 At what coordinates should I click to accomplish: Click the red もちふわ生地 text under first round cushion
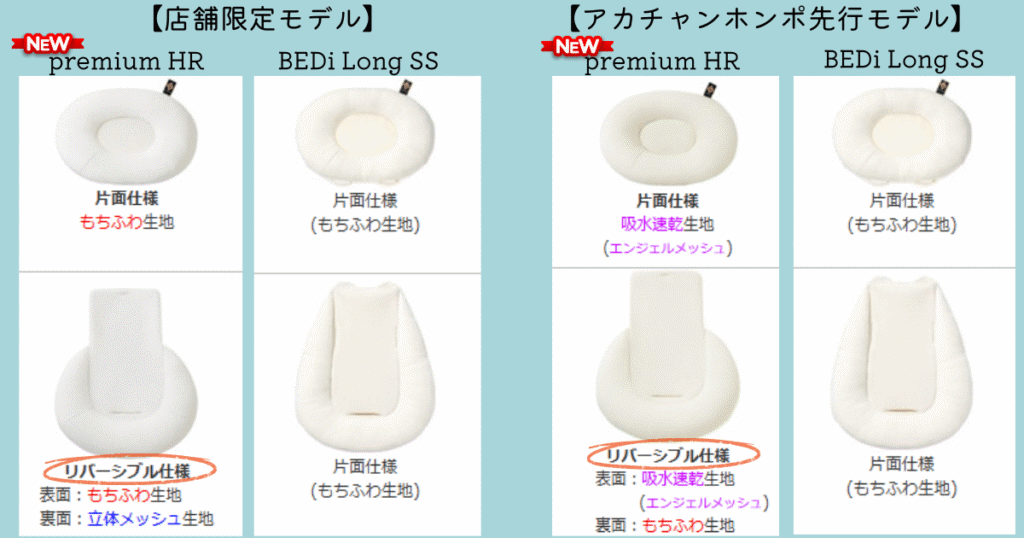[x=127, y=222]
